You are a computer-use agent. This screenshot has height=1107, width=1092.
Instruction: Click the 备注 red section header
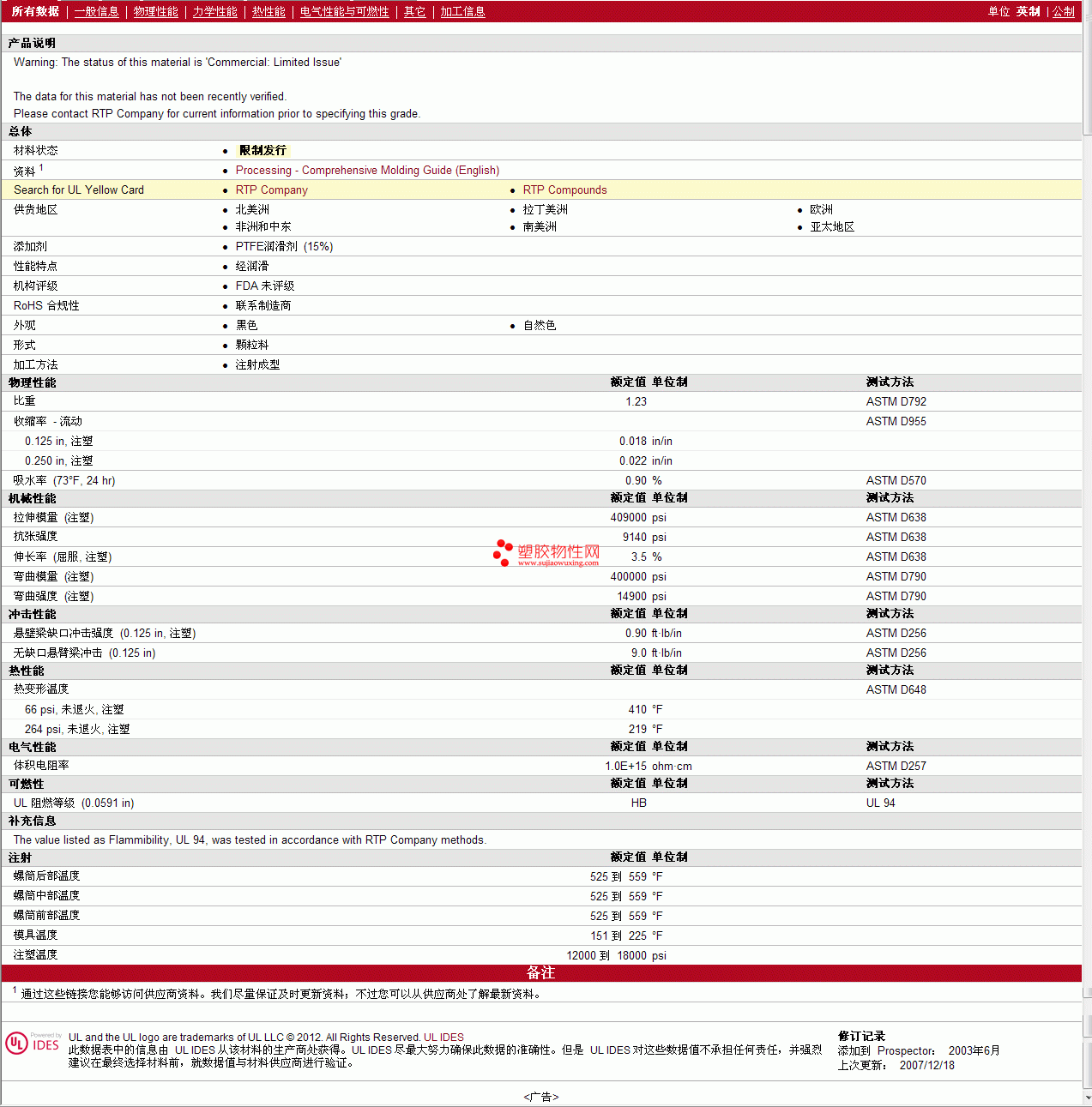(541, 972)
